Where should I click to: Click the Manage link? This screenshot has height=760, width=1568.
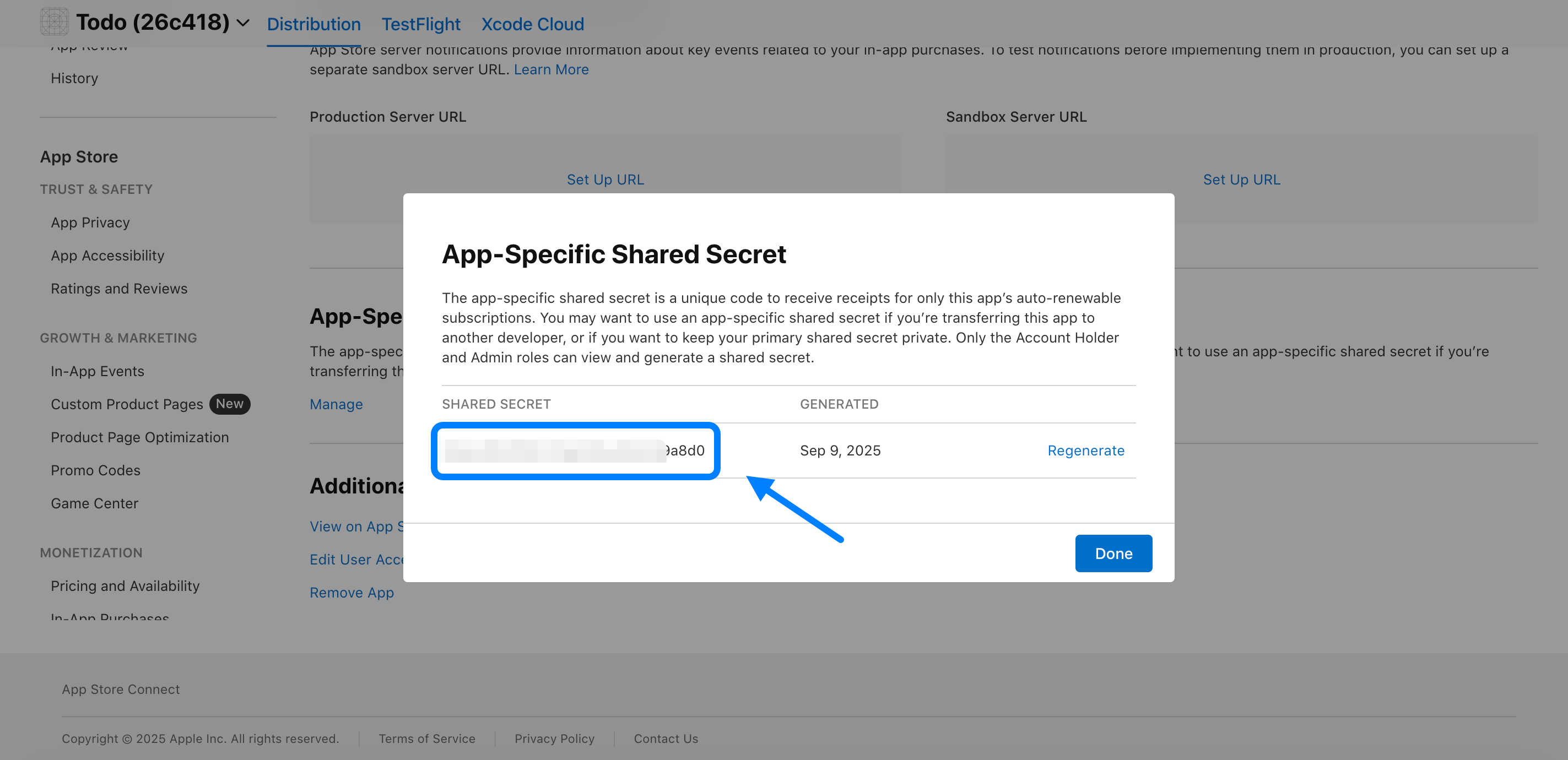pyautogui.click(x=336, y=404)
